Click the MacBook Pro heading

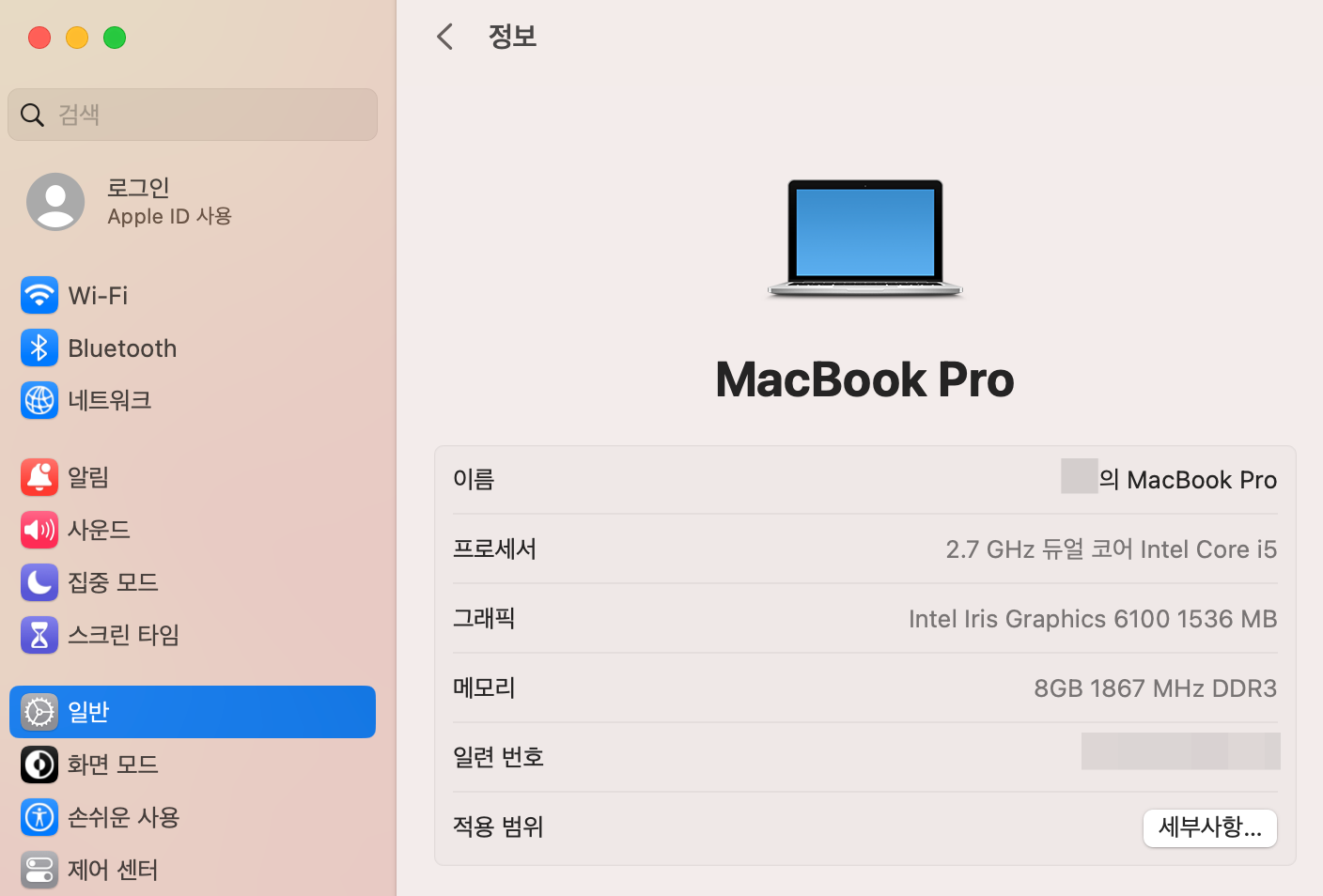click(x=864, y=380)
